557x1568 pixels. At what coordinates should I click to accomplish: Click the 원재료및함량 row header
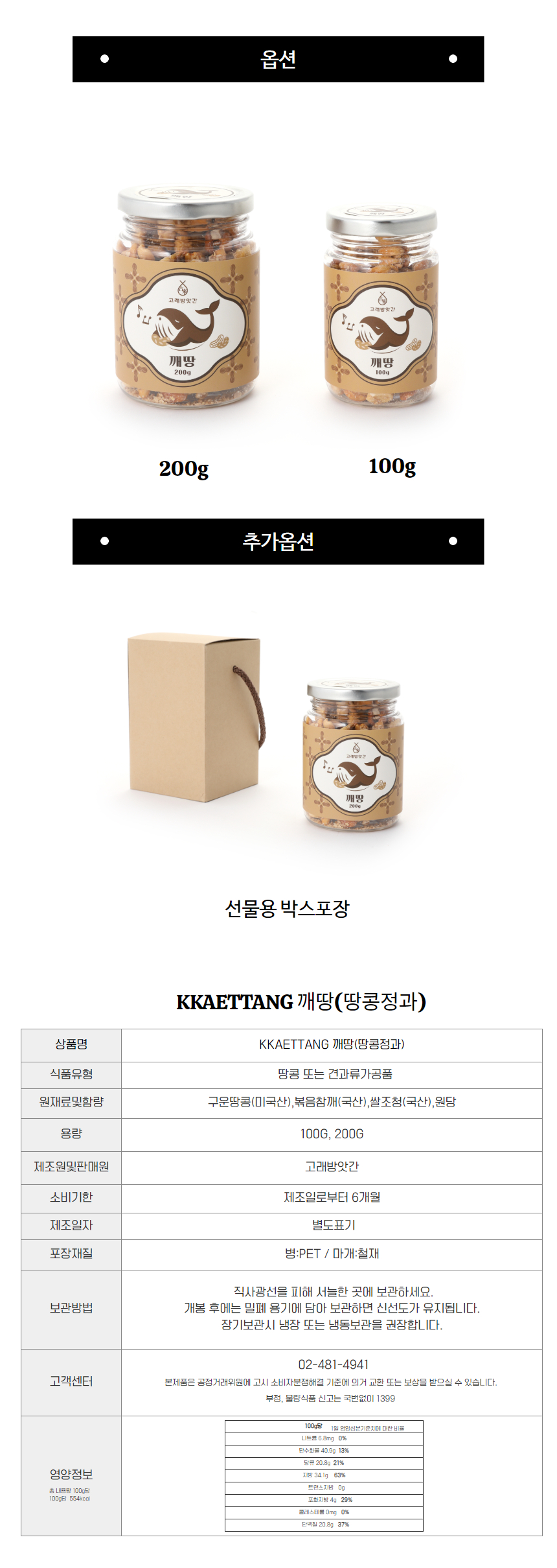pyautogui.click(x=71, y=1102)
